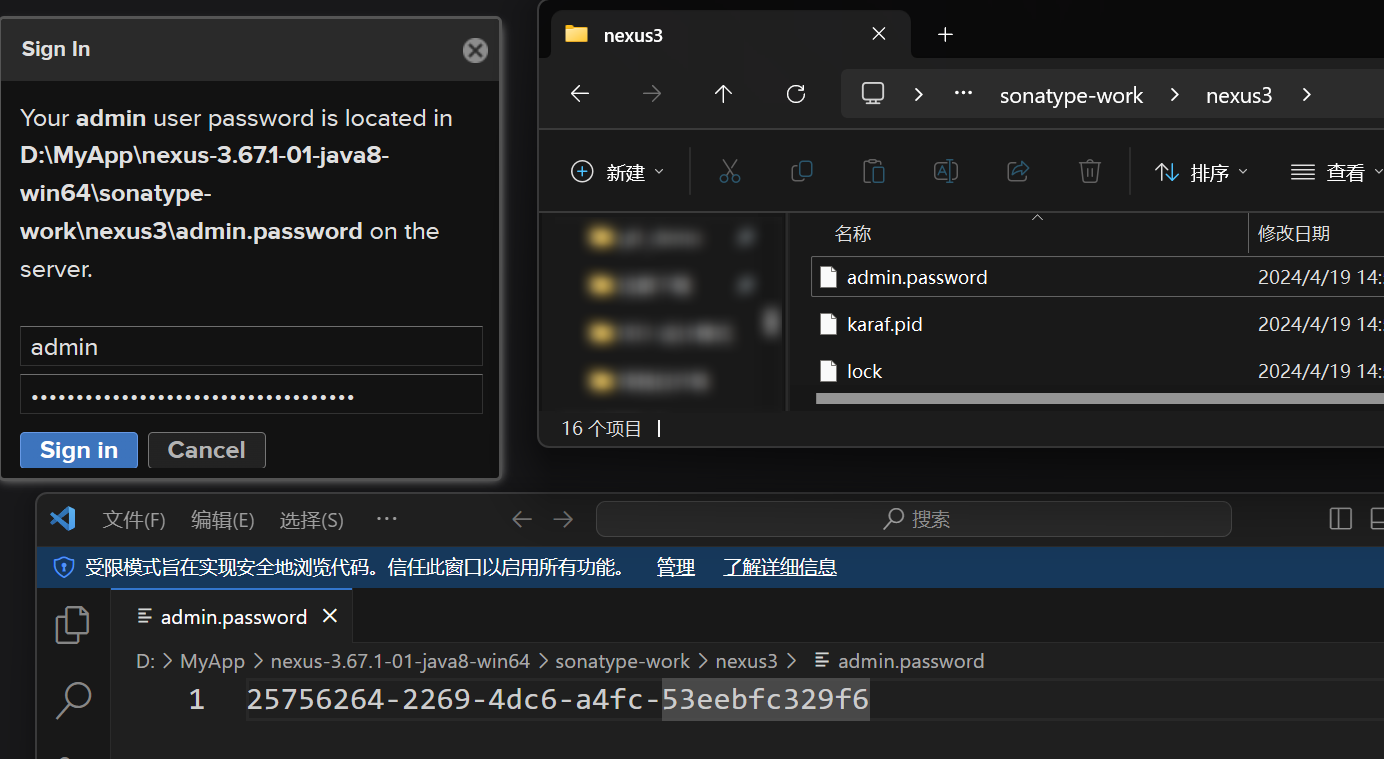Refresh the nexus3 folder view

point(796,94)
